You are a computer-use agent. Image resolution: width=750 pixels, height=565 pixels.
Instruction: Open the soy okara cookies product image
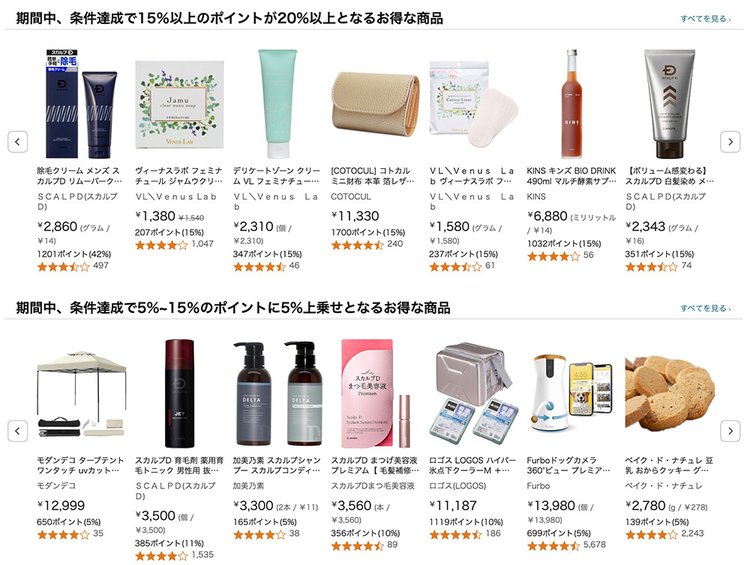tap(670, 392)
